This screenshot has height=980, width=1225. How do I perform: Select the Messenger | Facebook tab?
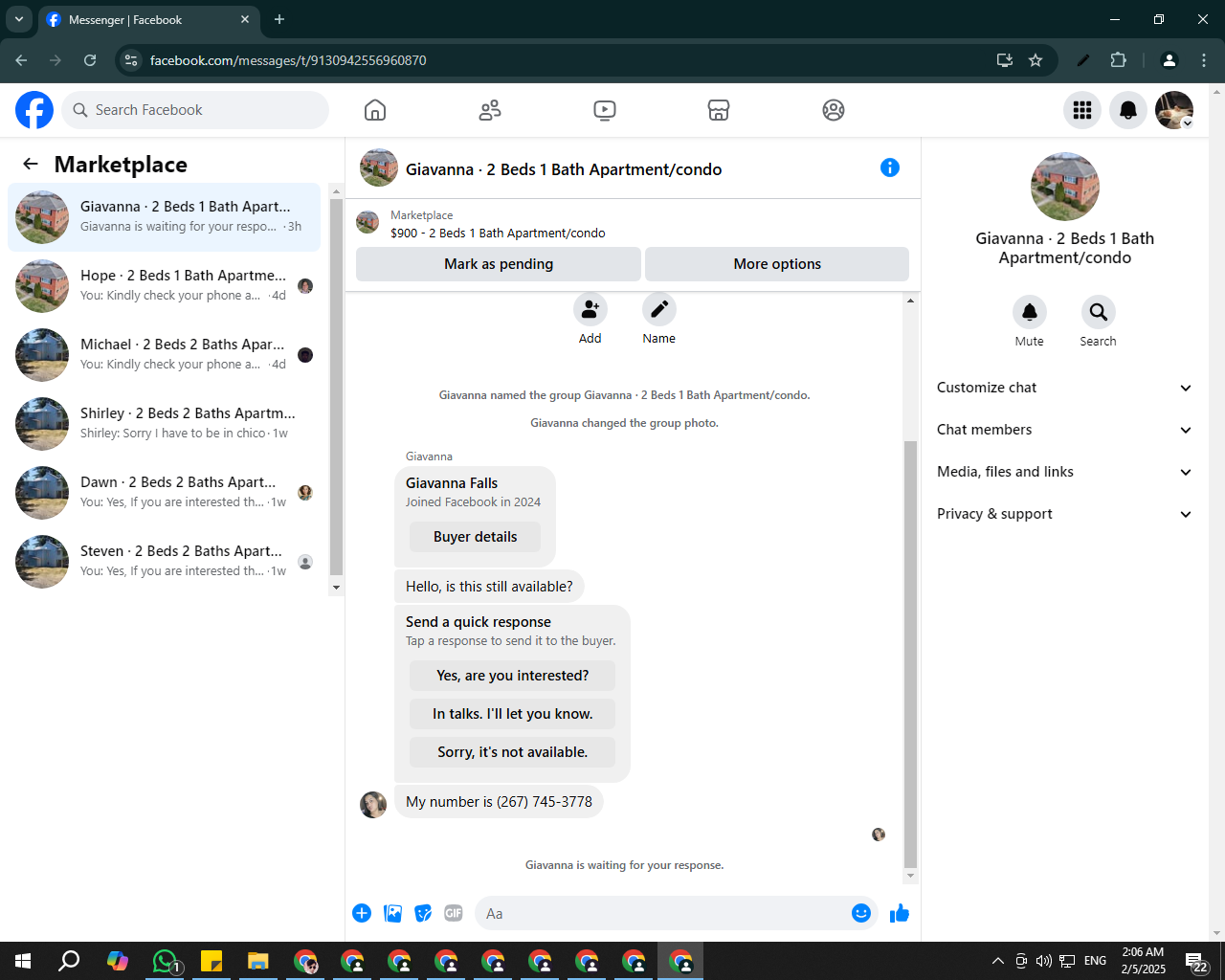click(x=148, y=19)
